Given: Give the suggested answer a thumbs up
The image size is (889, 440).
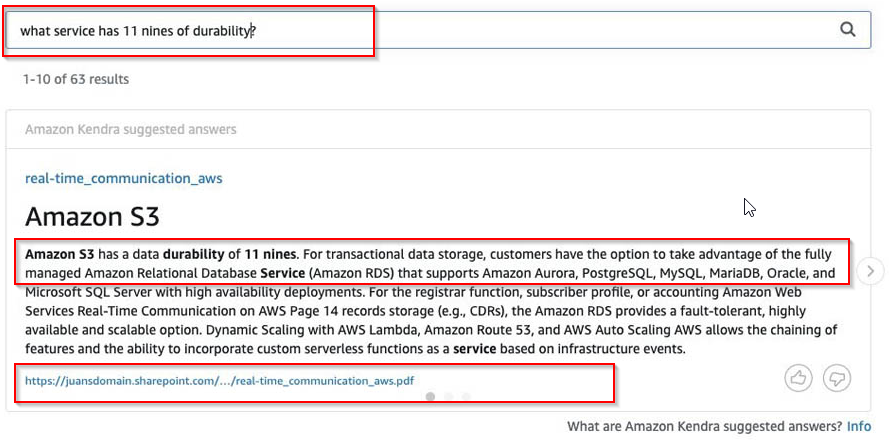Looking at the screenshot, I should click(799, 378).
